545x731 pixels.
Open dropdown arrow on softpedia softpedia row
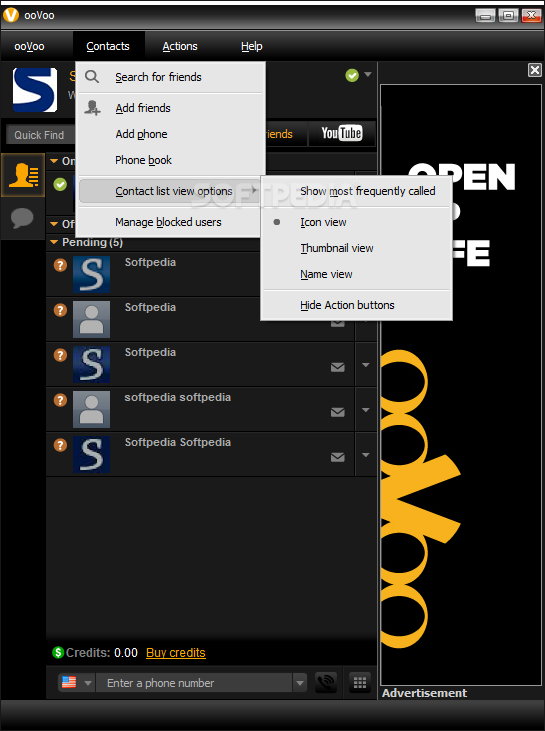pyautogui.click(x=366, y=410)
